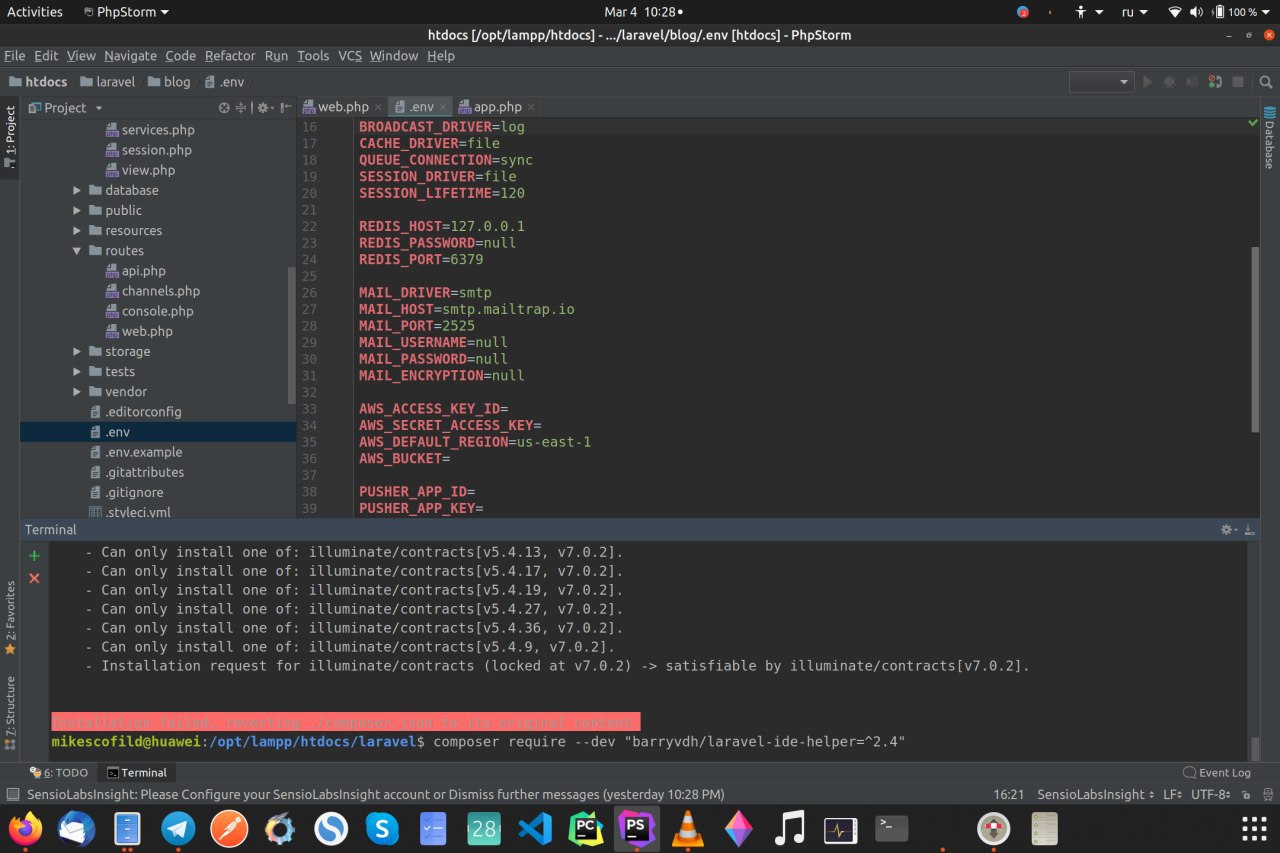Expand the vendor folder
Screen dimensions: 1280x853
coord(78,392)
